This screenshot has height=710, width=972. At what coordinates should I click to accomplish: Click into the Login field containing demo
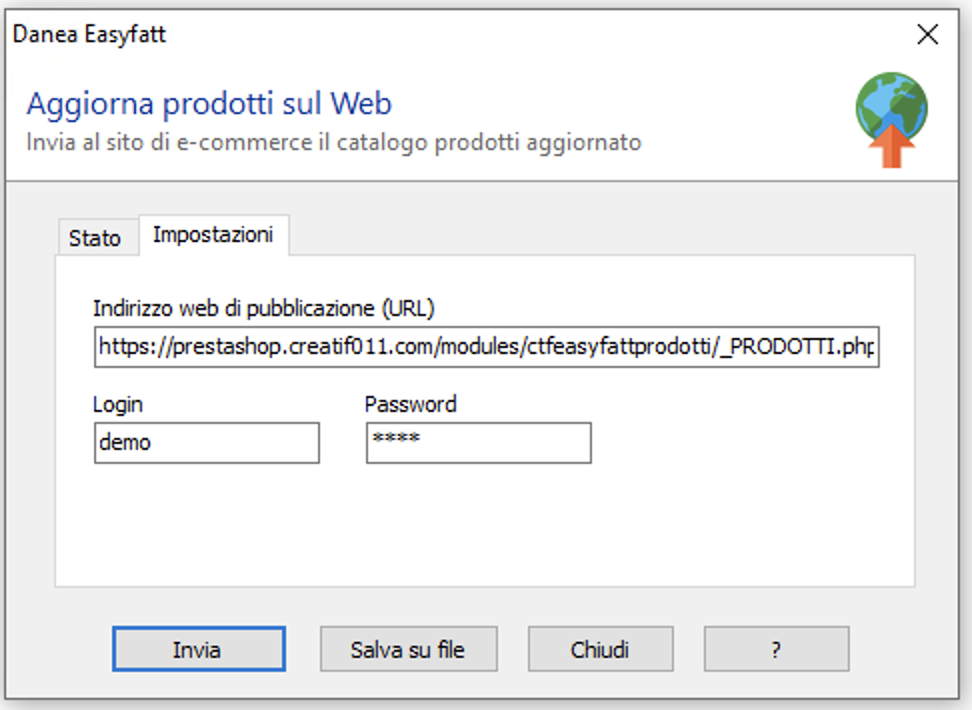tap(206, 443)
